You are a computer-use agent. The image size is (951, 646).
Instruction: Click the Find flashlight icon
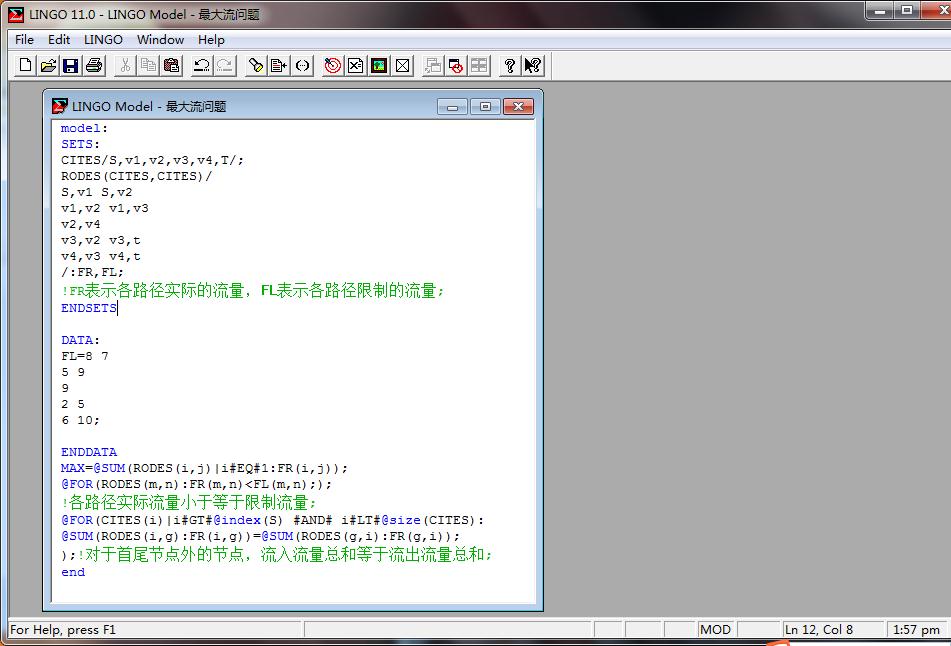[256, 66]
